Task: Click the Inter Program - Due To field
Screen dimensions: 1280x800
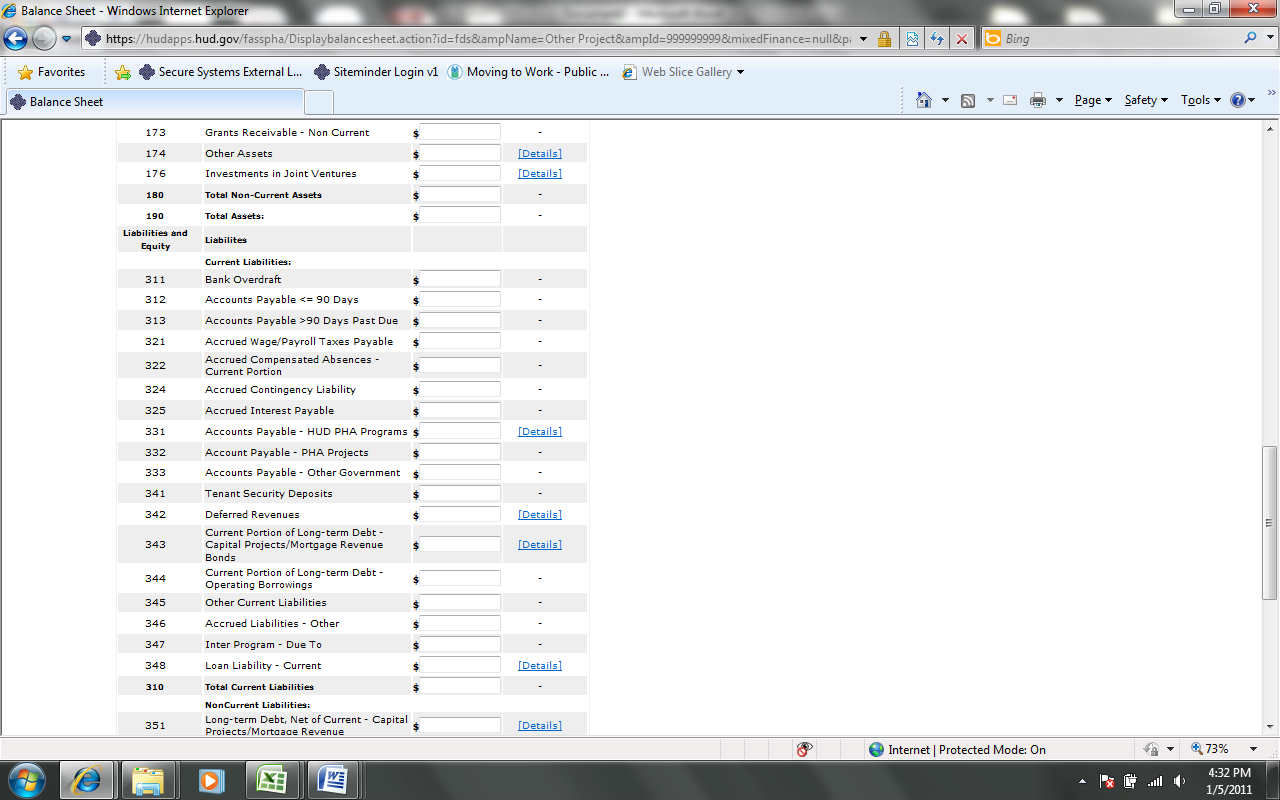Action: pos(460,644)
